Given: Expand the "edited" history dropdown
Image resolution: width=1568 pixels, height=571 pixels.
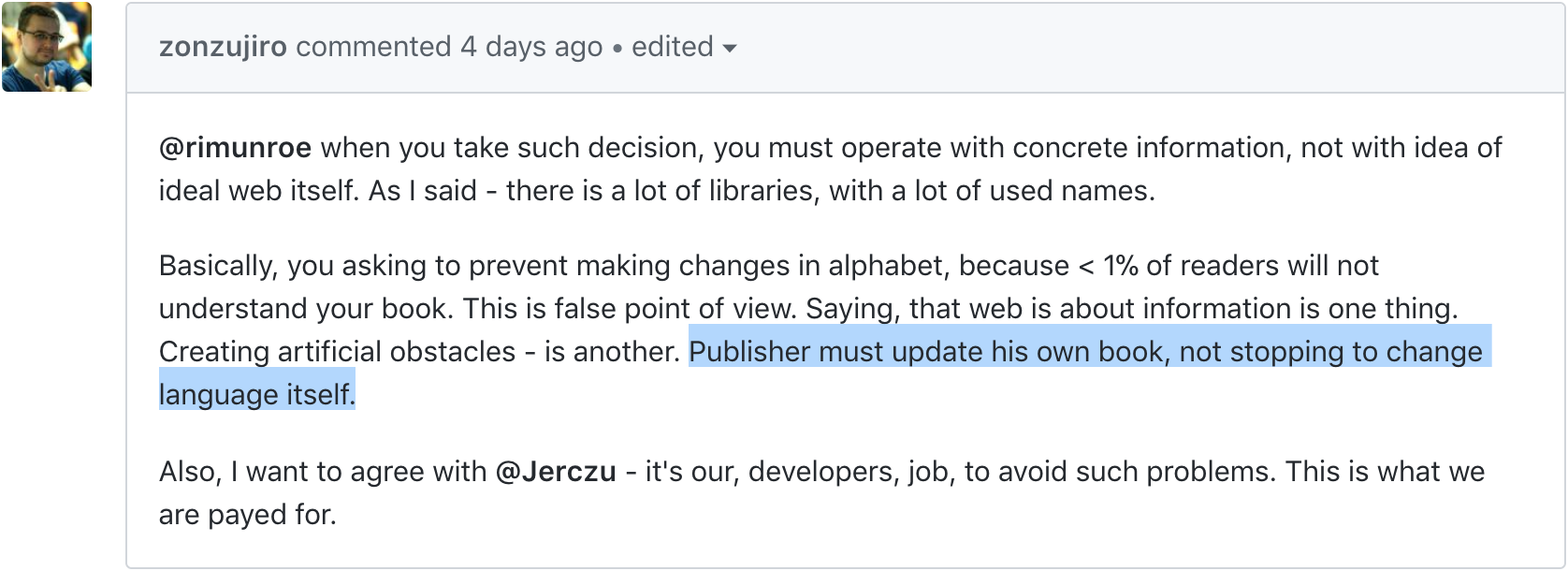Looking at the screenshot, I should [673, 47].
